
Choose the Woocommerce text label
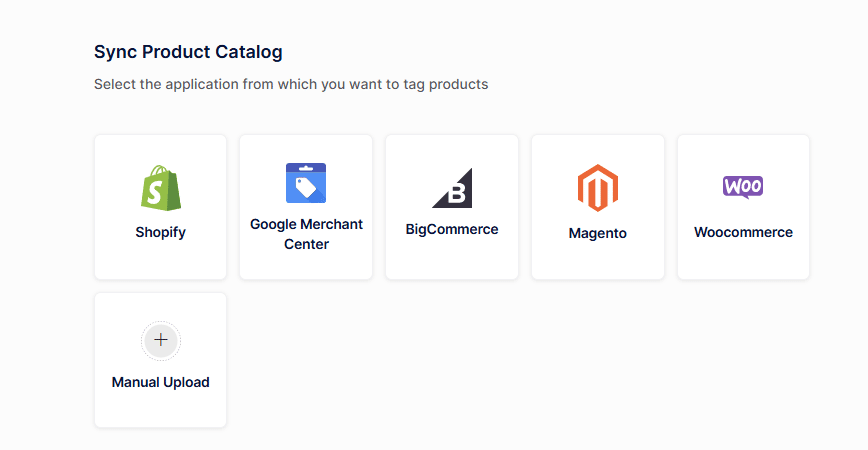pyautogui.click(x=743, y=232)
